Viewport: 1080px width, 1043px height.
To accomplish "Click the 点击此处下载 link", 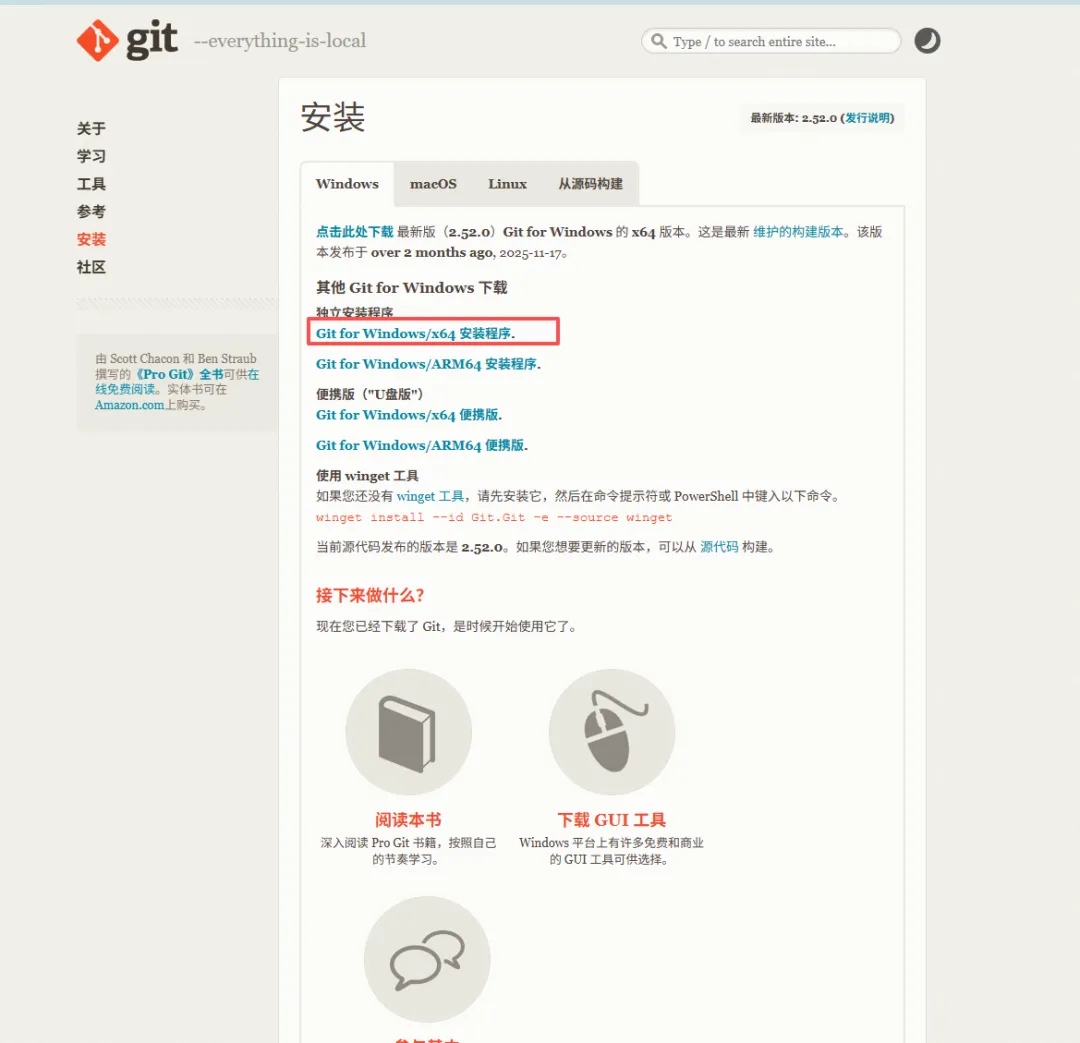I will (354, 232).
